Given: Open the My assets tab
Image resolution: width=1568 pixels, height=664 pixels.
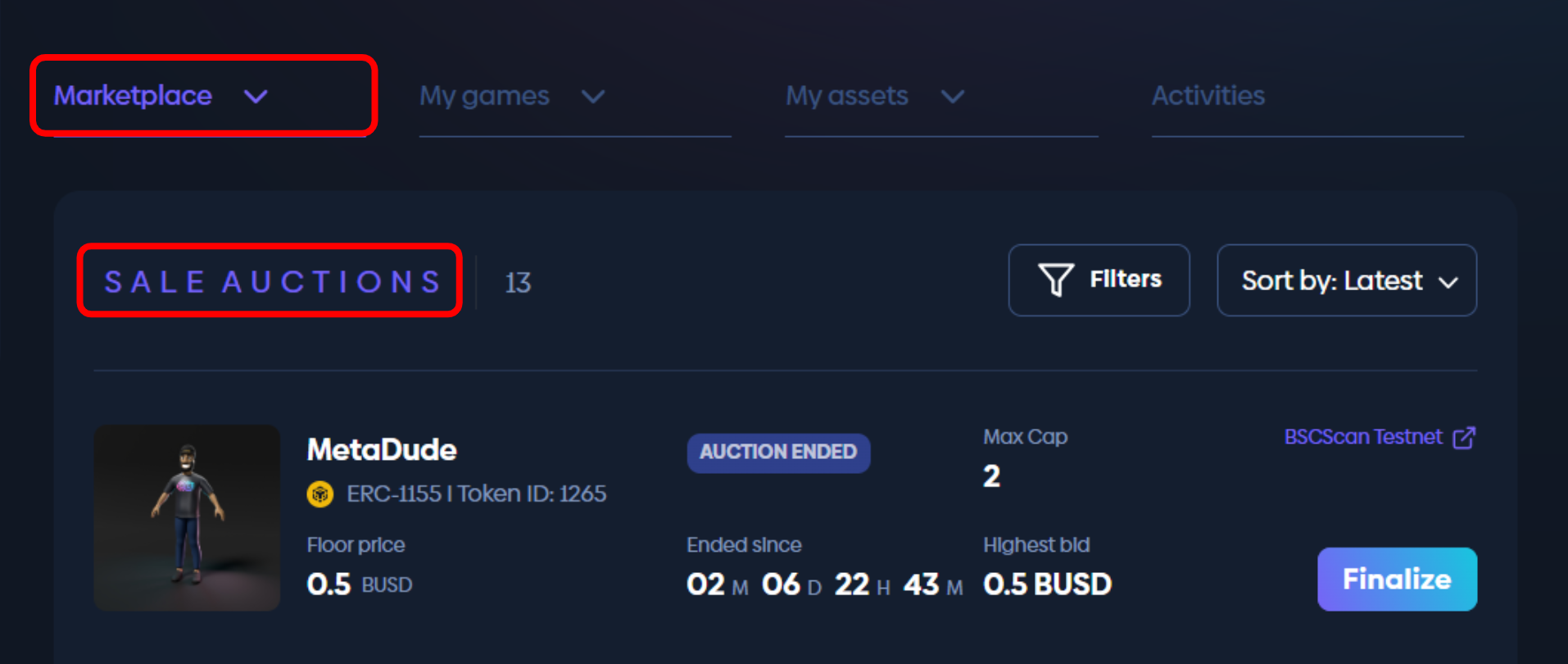Looking at the screenshot, I should click(846, 96).
